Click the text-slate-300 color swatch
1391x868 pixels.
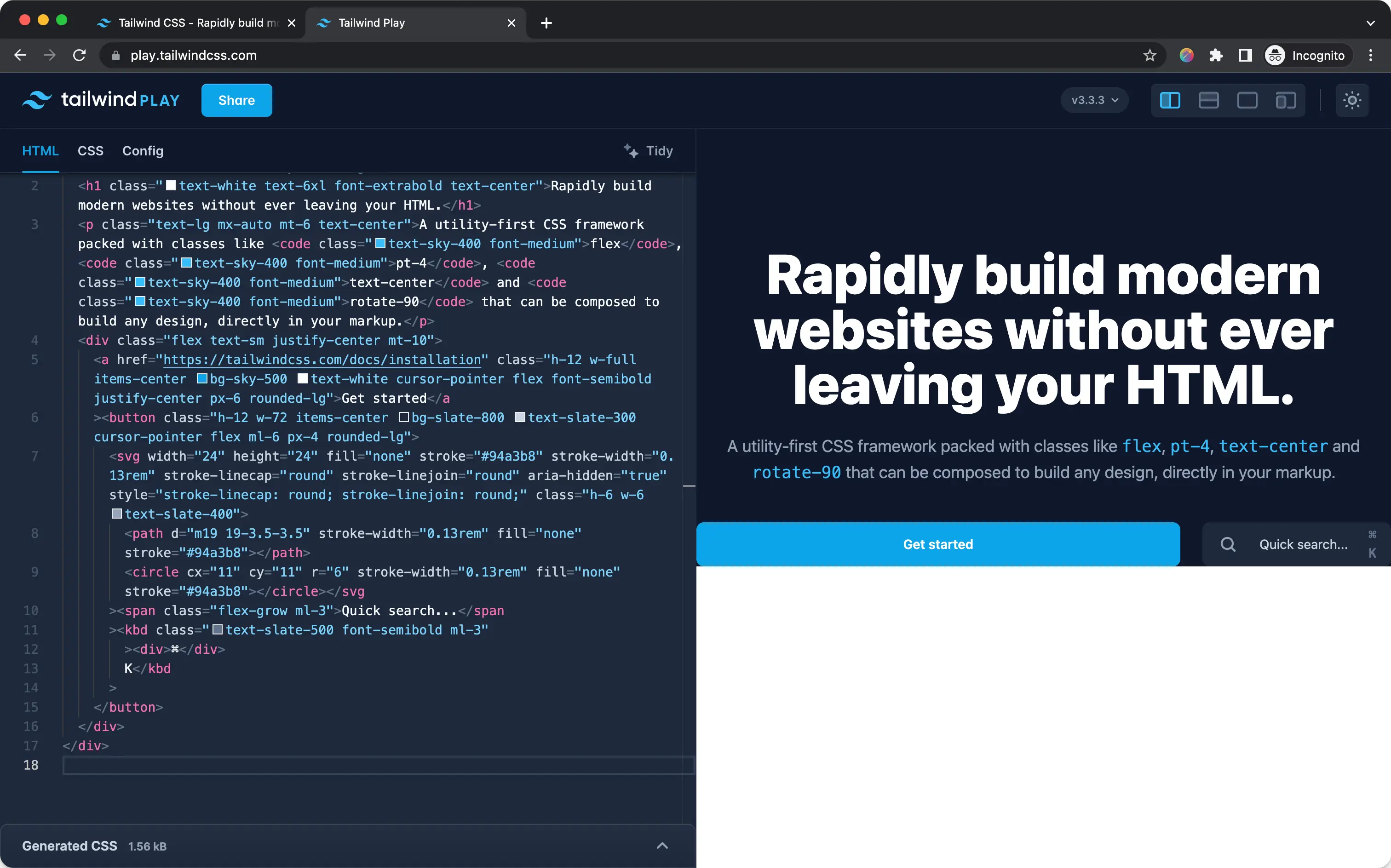(520, 417)
